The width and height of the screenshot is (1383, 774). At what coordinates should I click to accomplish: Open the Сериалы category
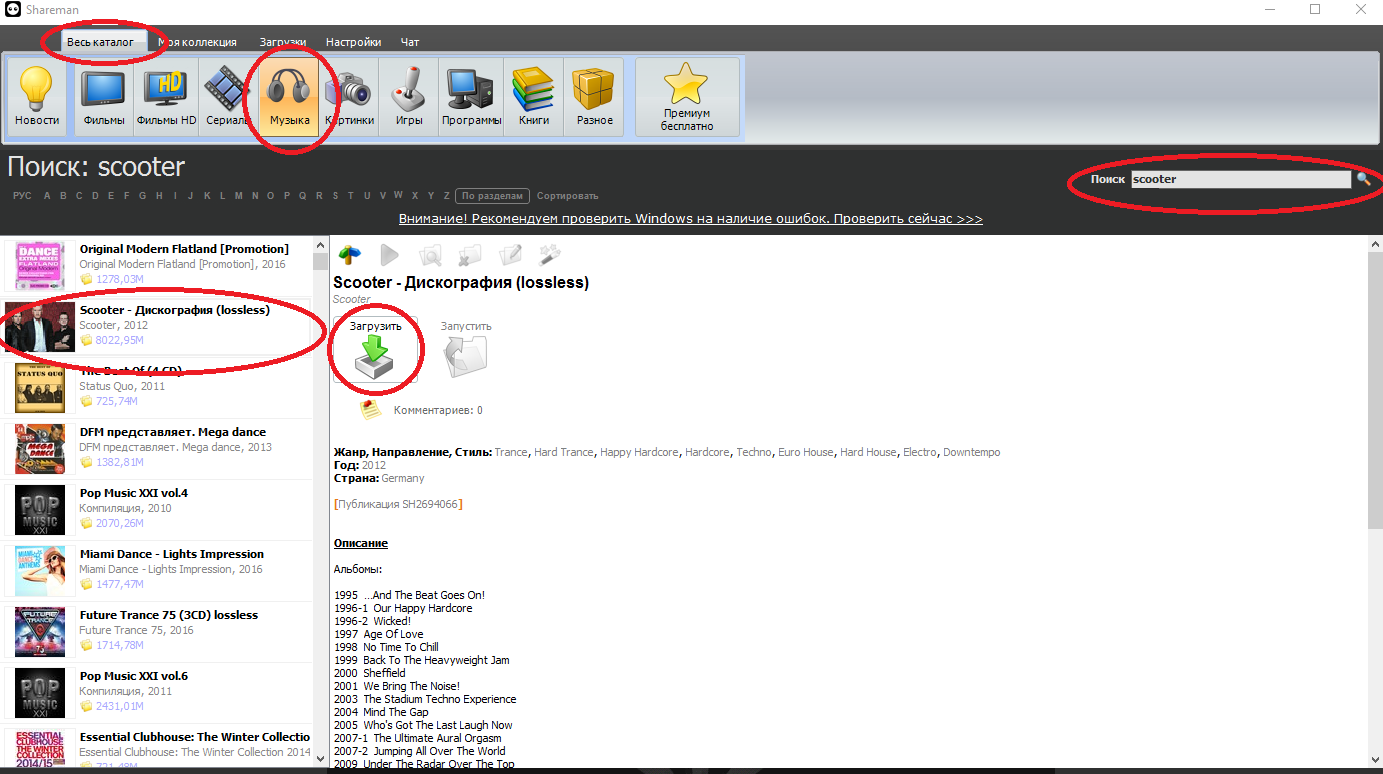(228, 97)
